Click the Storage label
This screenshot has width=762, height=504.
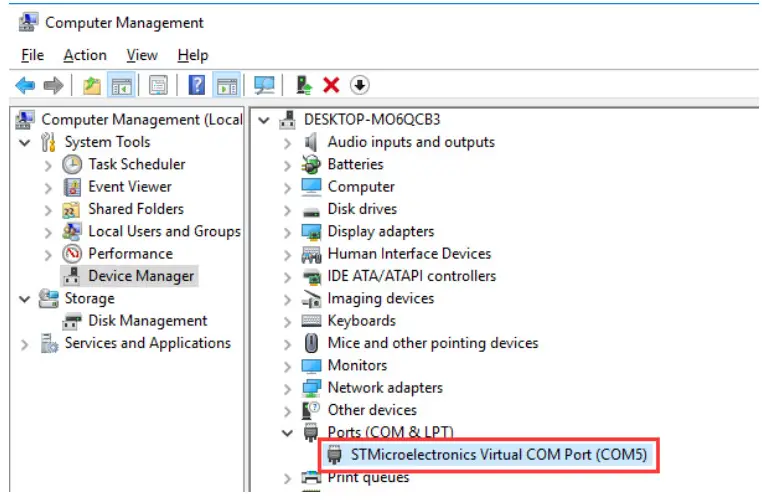(89, 298)
